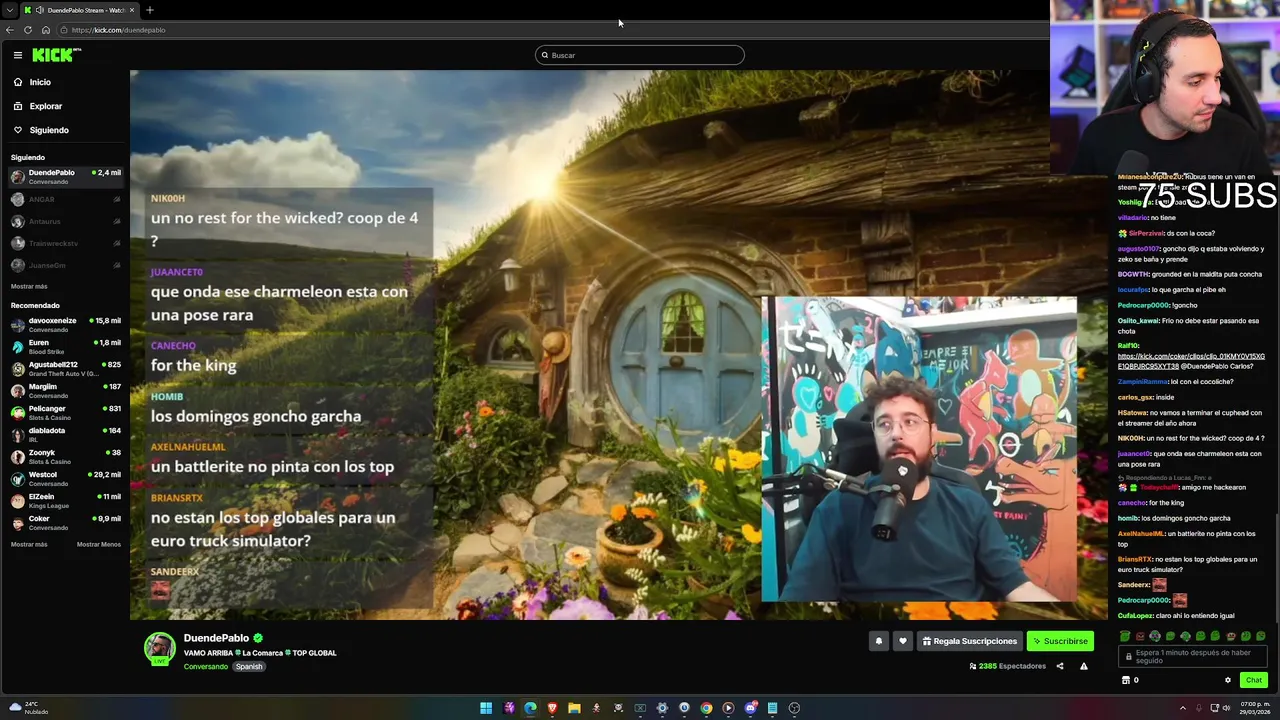Click the KICK logo
Image resolution: width=1280 pixels, height=720 pixels.
55,55
